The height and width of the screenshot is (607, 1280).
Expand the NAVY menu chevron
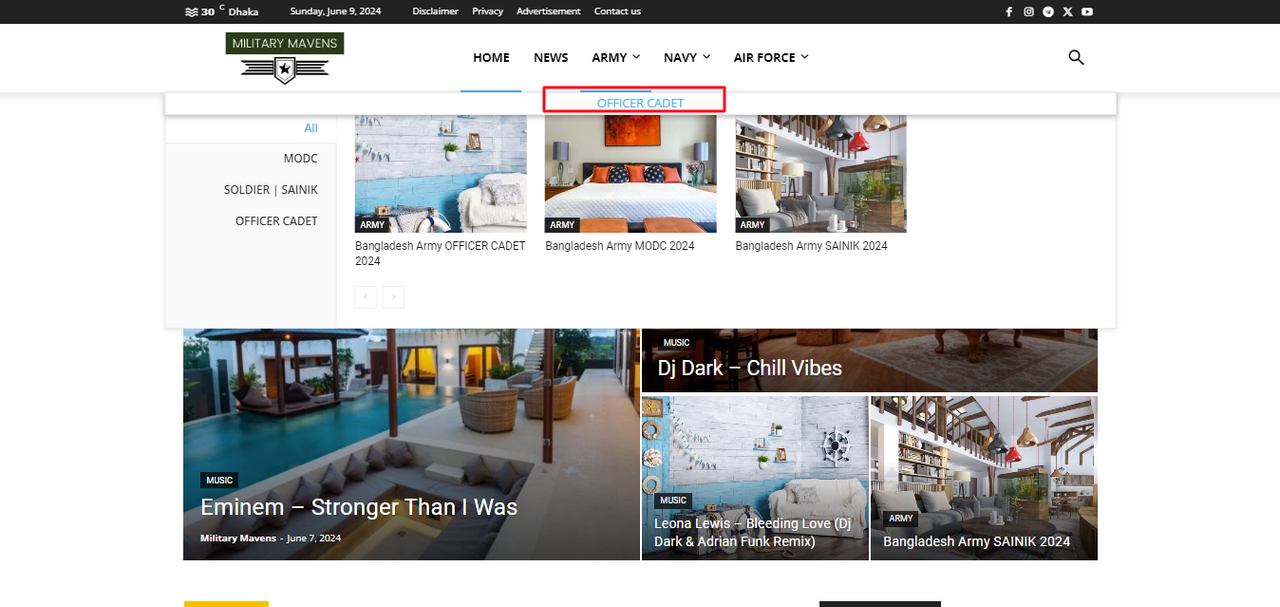[706, 58]
